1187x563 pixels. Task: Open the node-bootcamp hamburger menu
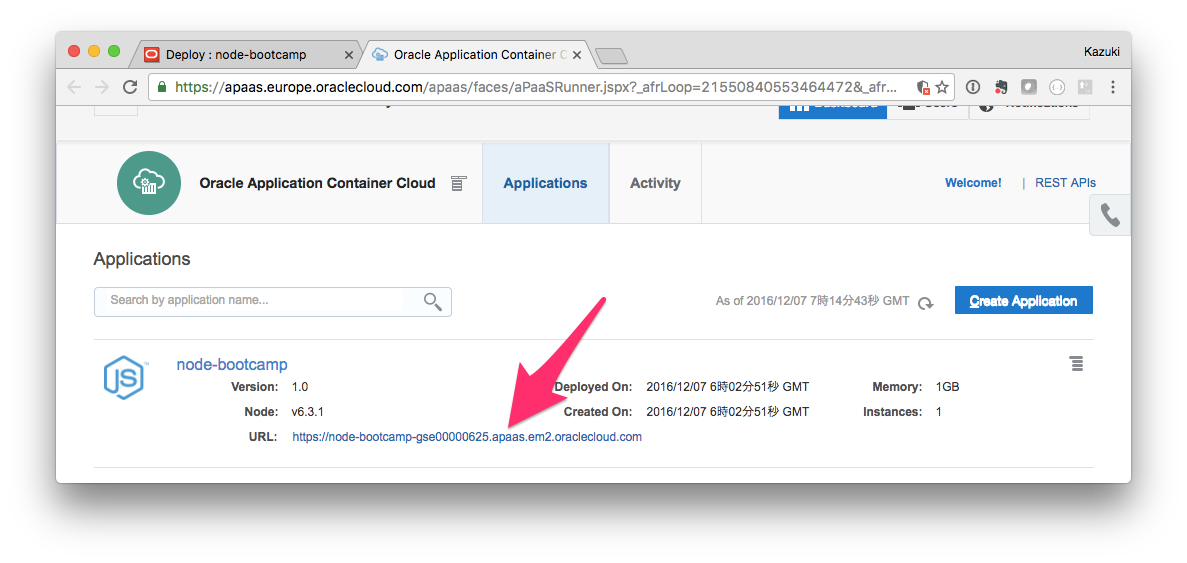pyautogui.click(x=1076, y=364)
